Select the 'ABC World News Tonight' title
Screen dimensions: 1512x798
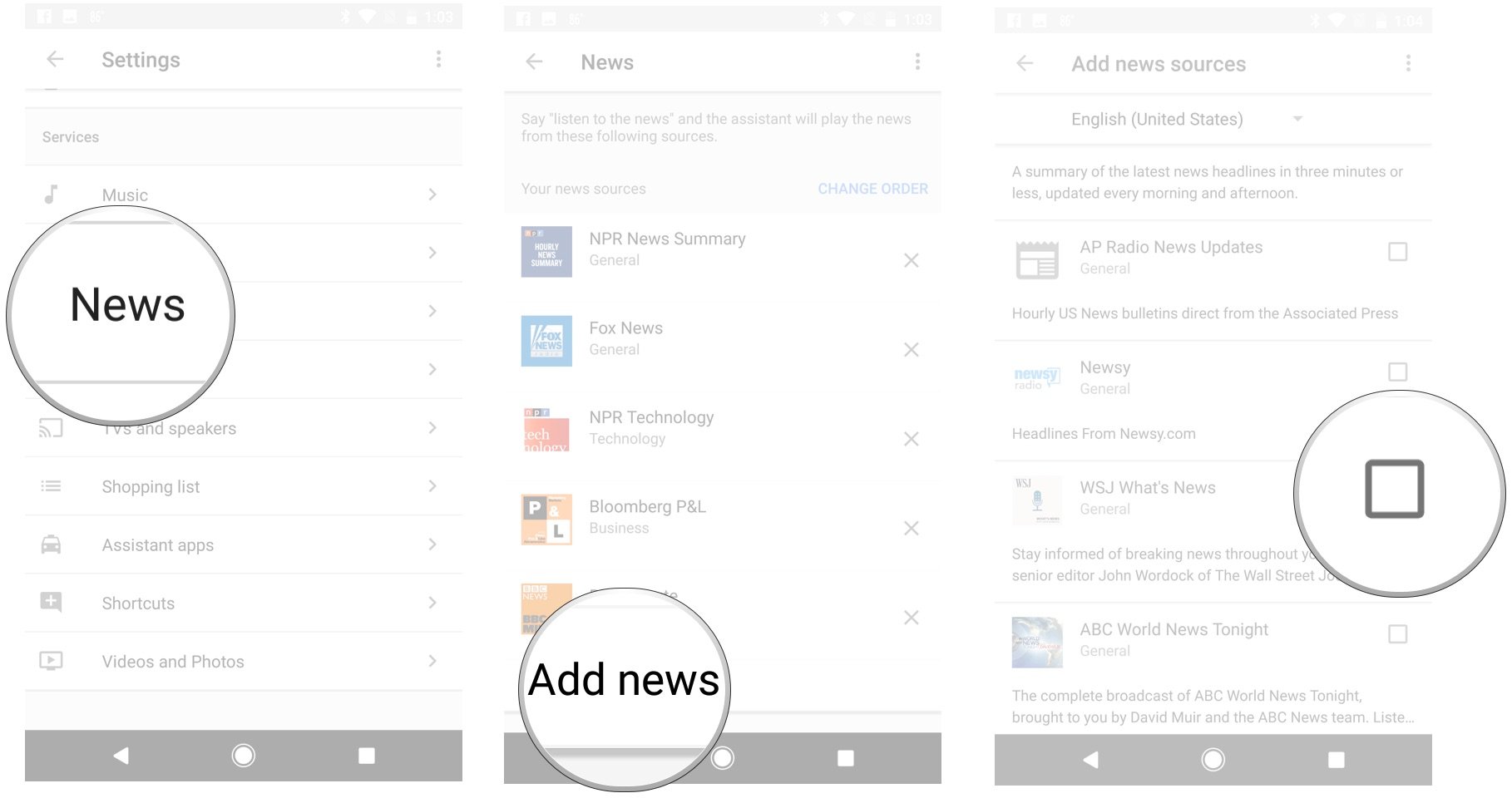click(x=1174, y=629)
